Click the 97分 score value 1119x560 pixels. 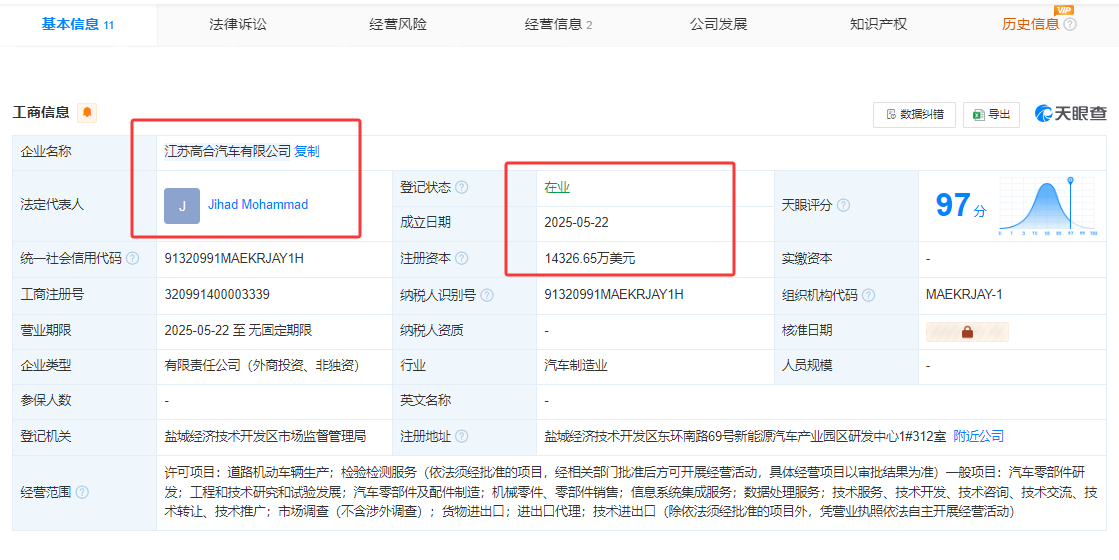[x=961, y=205]
